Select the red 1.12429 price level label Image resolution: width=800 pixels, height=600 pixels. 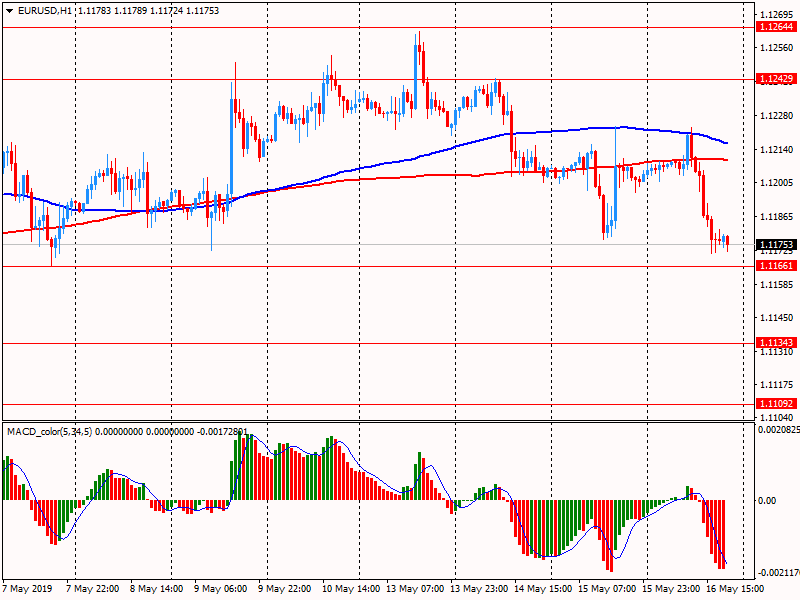775,78
